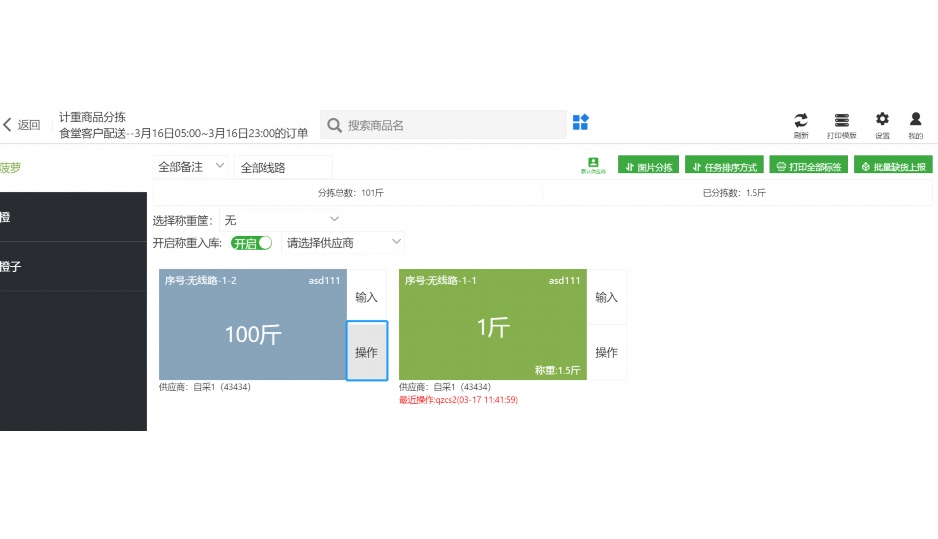Screen dimensions: 938x539
Task: Open the 请选择供应商 supplier dropdown
Action: coord(343,243)
